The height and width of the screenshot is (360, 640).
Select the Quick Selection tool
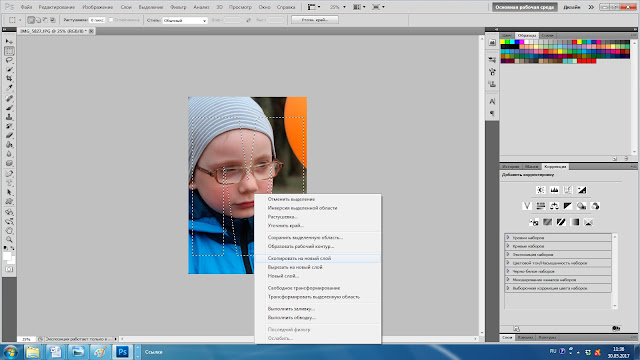click(9, 69)
